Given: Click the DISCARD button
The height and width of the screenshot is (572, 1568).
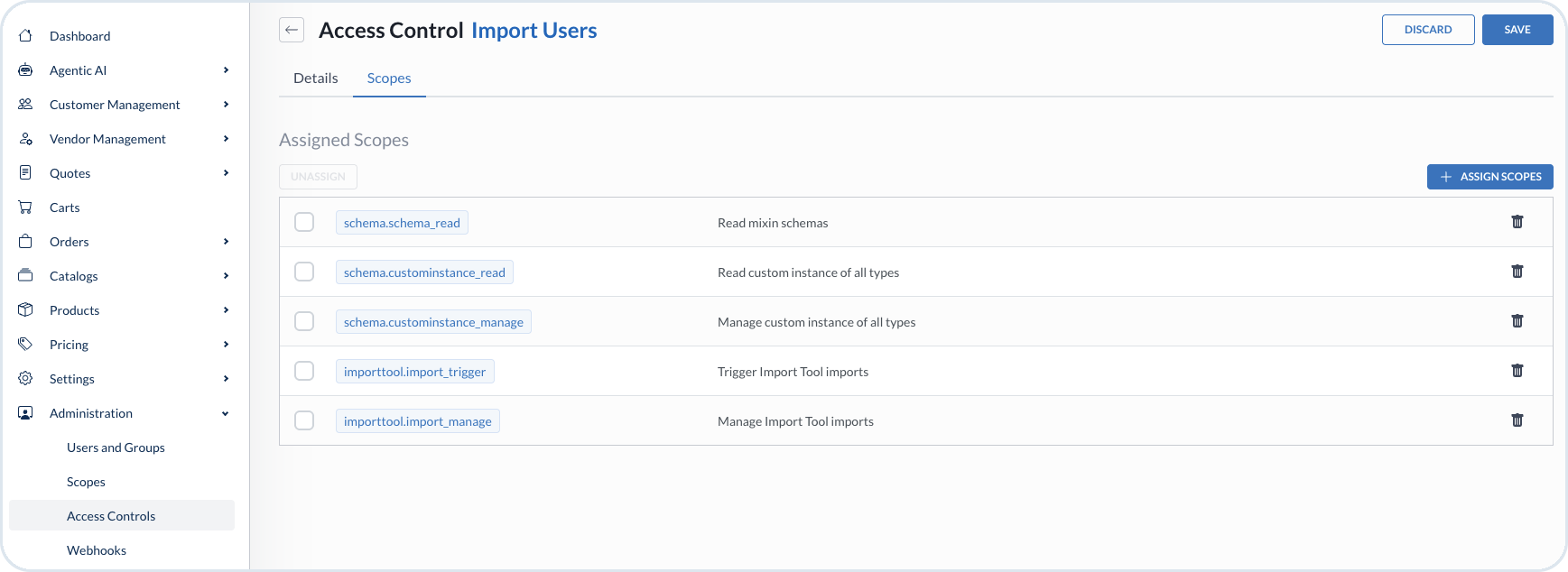Looking at the screenshot, I should (1428, 30).
